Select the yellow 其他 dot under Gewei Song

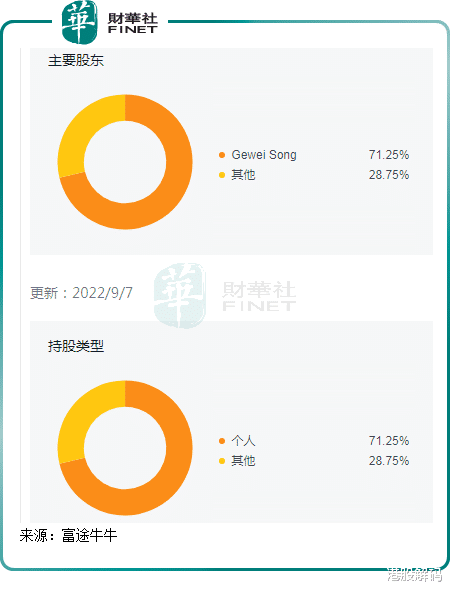pyautogui.click(x=222, y=175)
